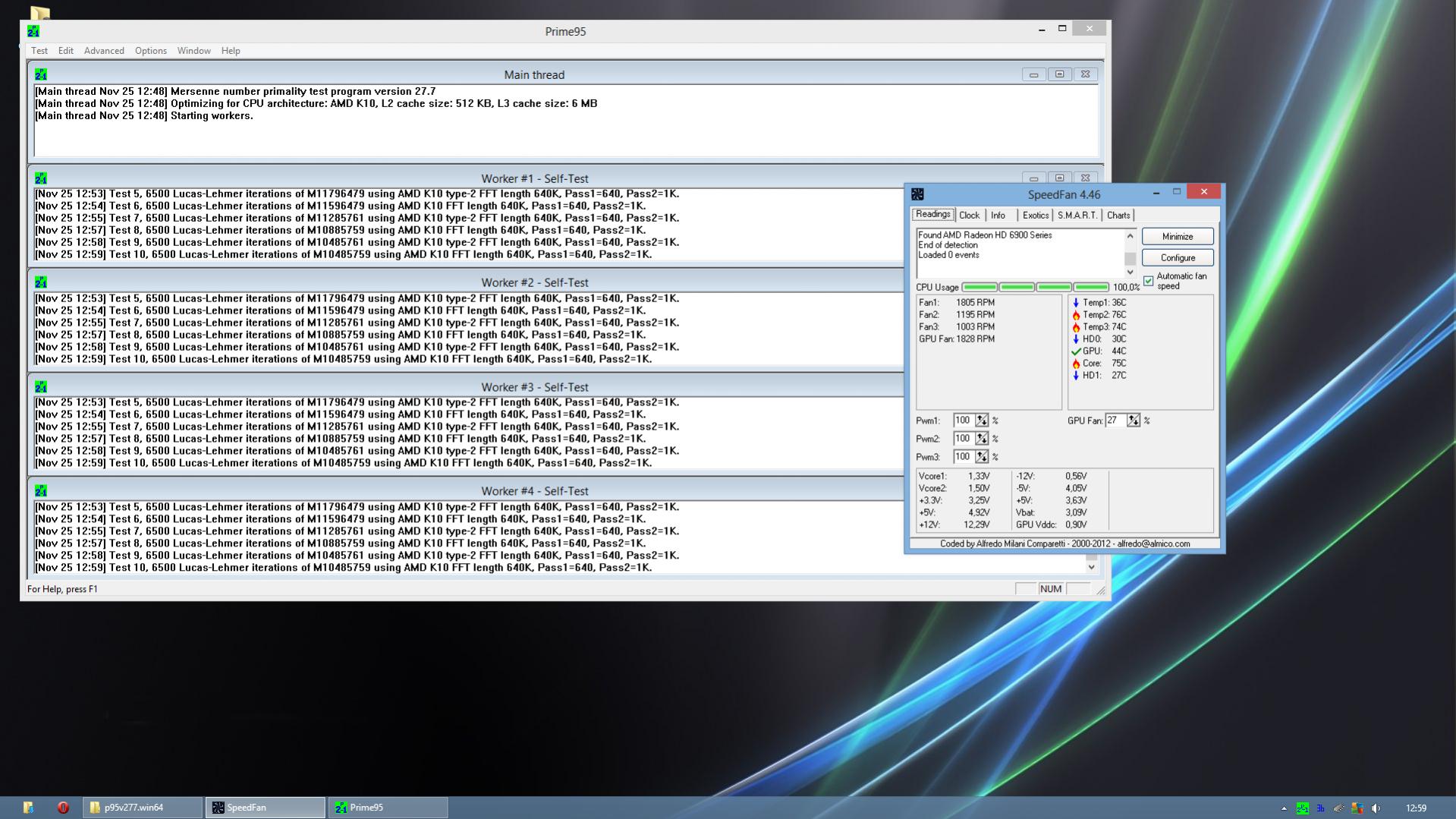Click the Configure button in SpeedFan
This screenshot has height=819, width=1456.
pyautogui.click(x=1178, y=258)
